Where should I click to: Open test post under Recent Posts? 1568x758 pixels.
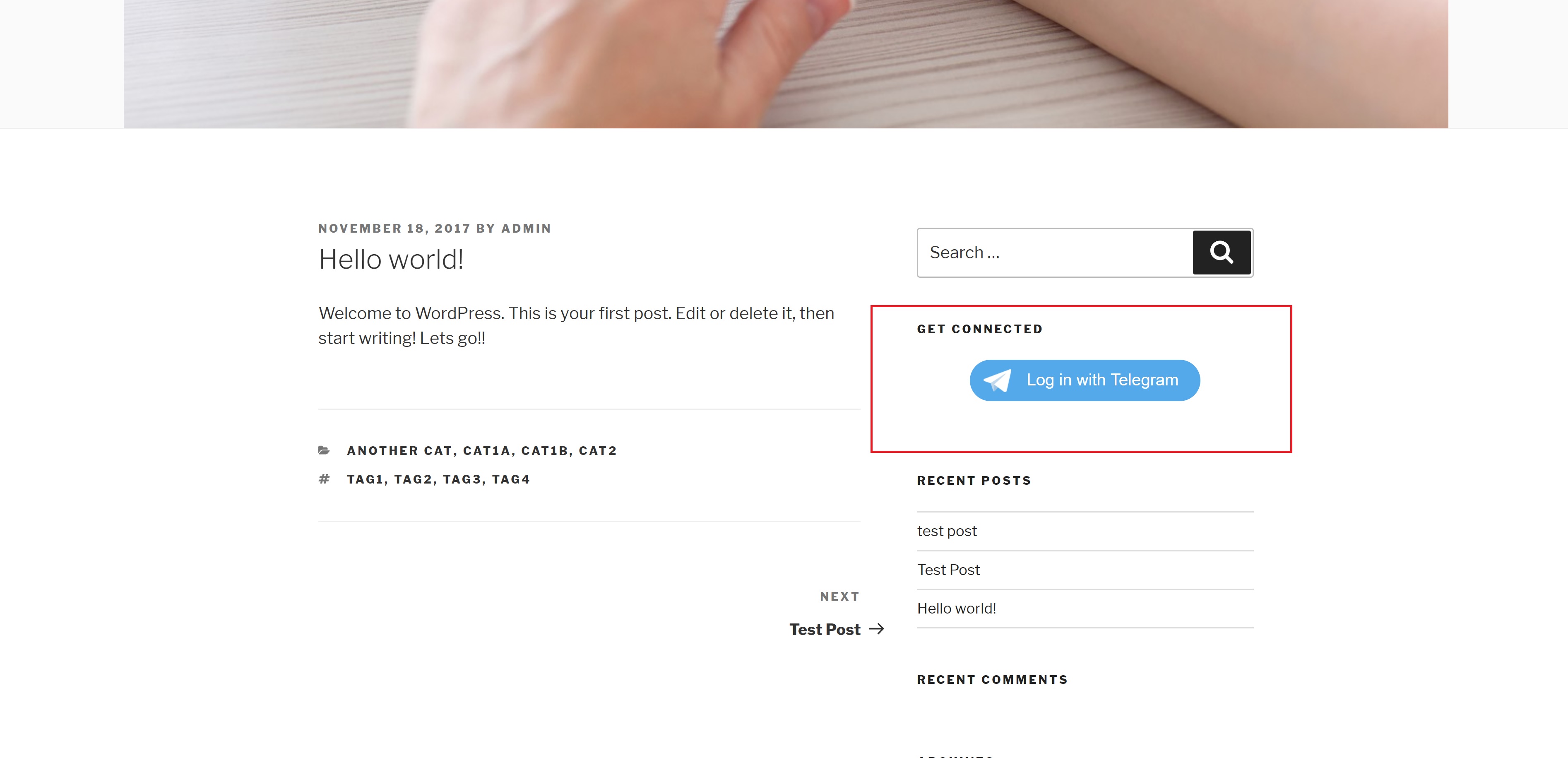click(947, 530)
